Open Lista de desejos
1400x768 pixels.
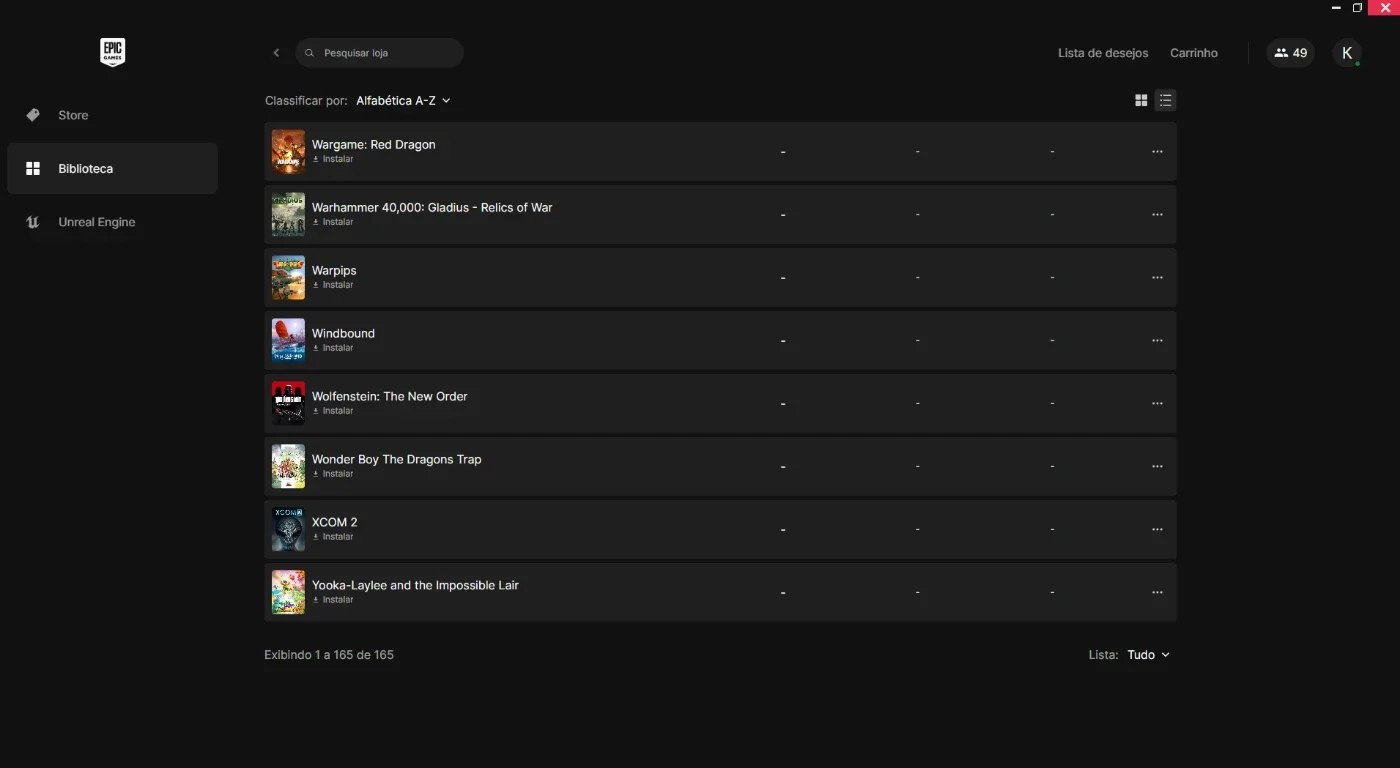pos(1103,53)
